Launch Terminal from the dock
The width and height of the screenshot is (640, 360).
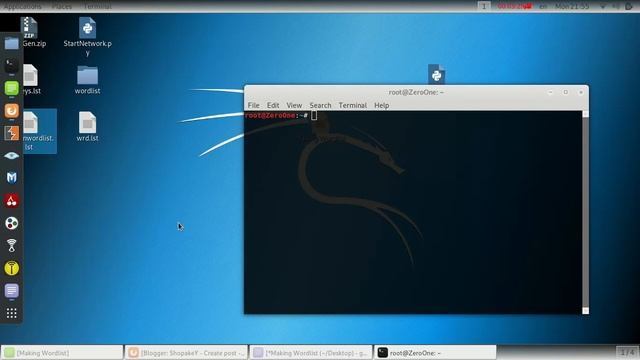(x=11, y=65)
